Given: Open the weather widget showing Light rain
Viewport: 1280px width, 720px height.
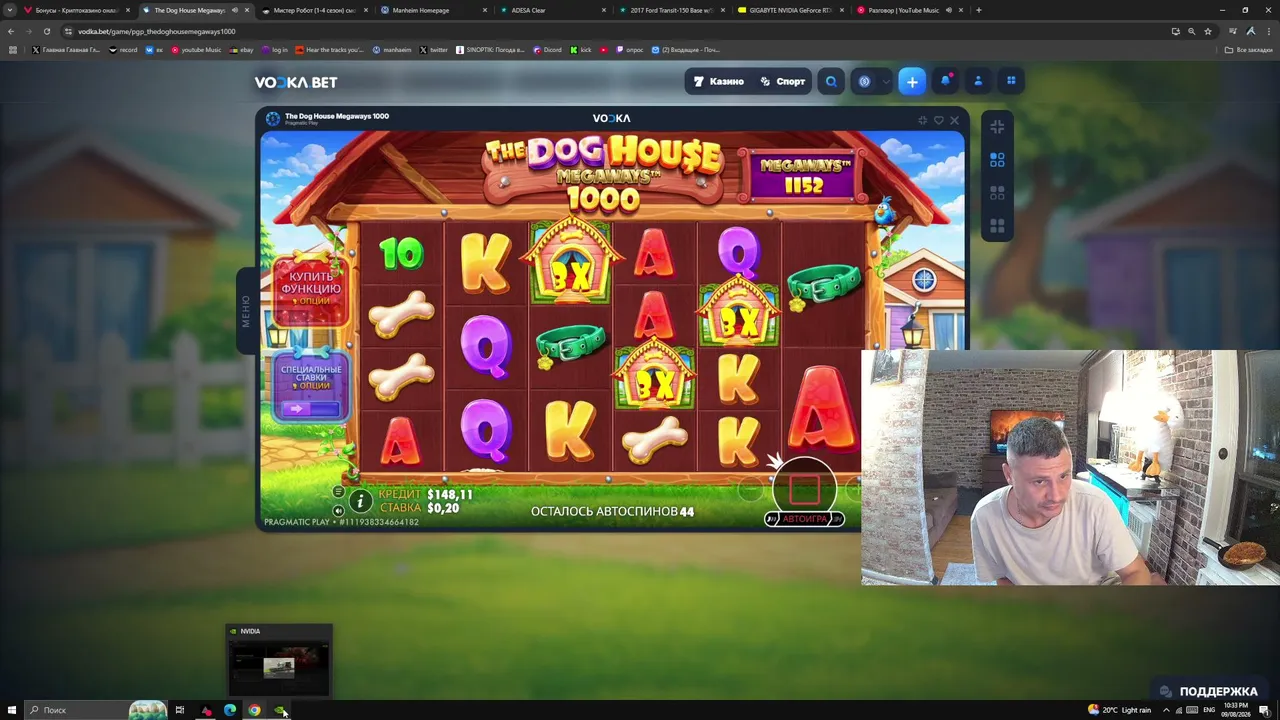Looking at the screenshot, I should [1120, 710].
